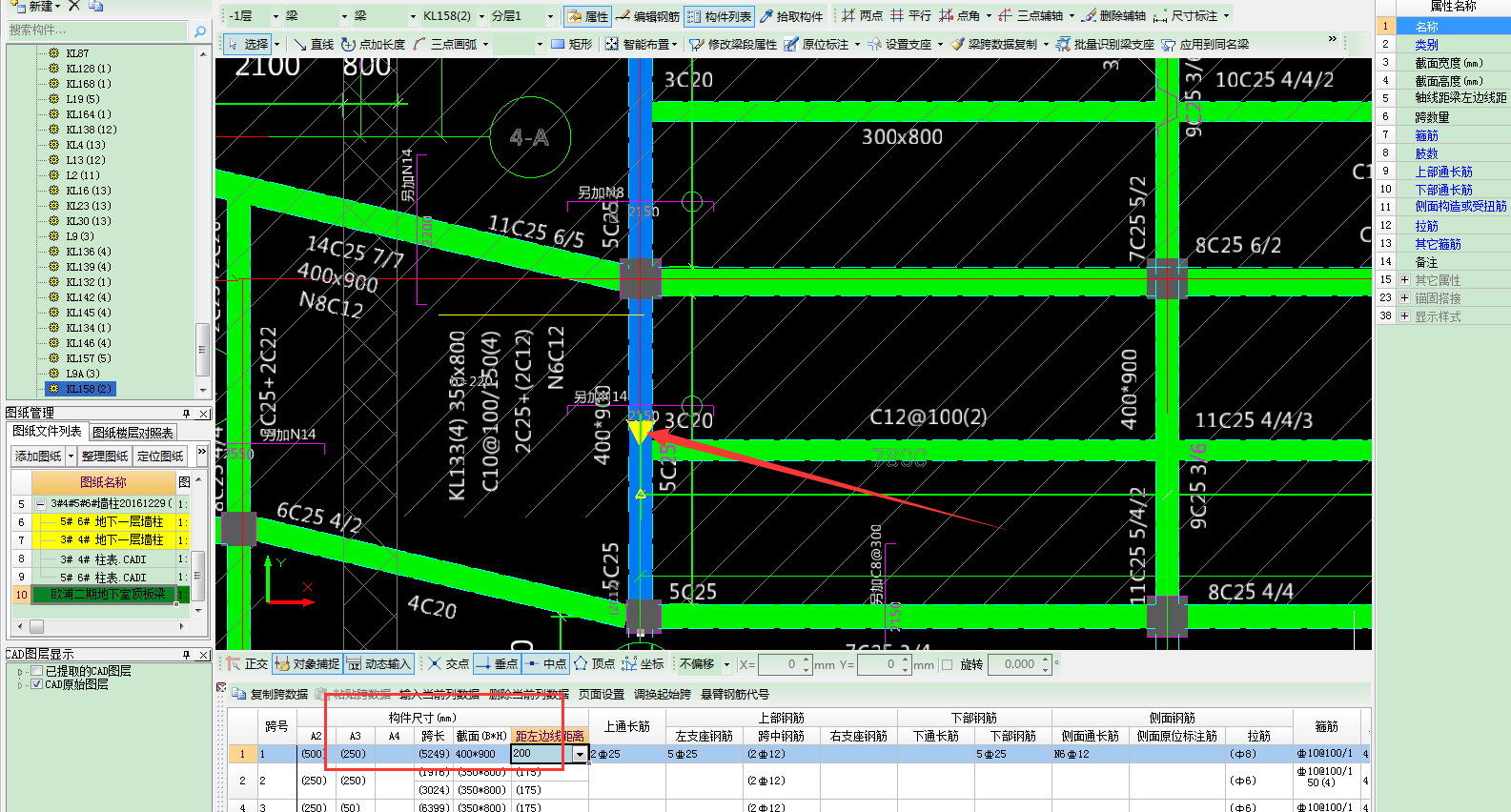The image size is (1511, 812).
Task: Select KL157 (5) in component tree
Action: pyautogui.click(x=89, y=358)
